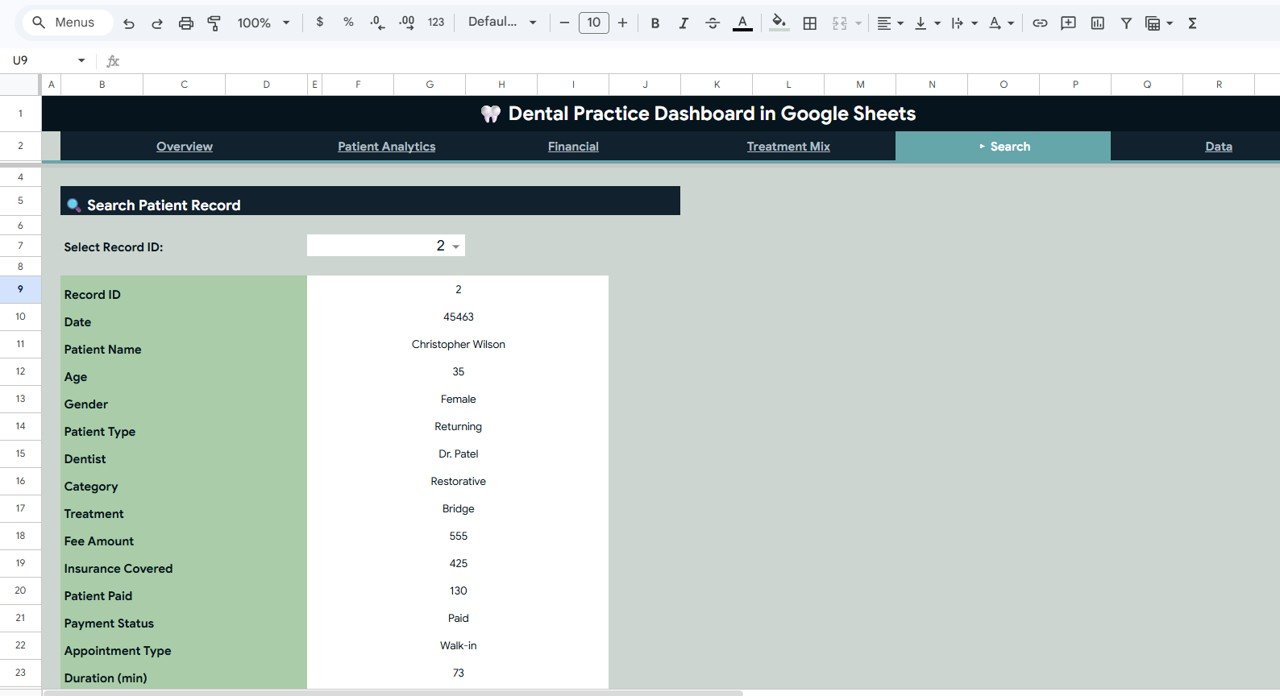Toggle bold formatting

pyautogui.click(x=655, y=22)
